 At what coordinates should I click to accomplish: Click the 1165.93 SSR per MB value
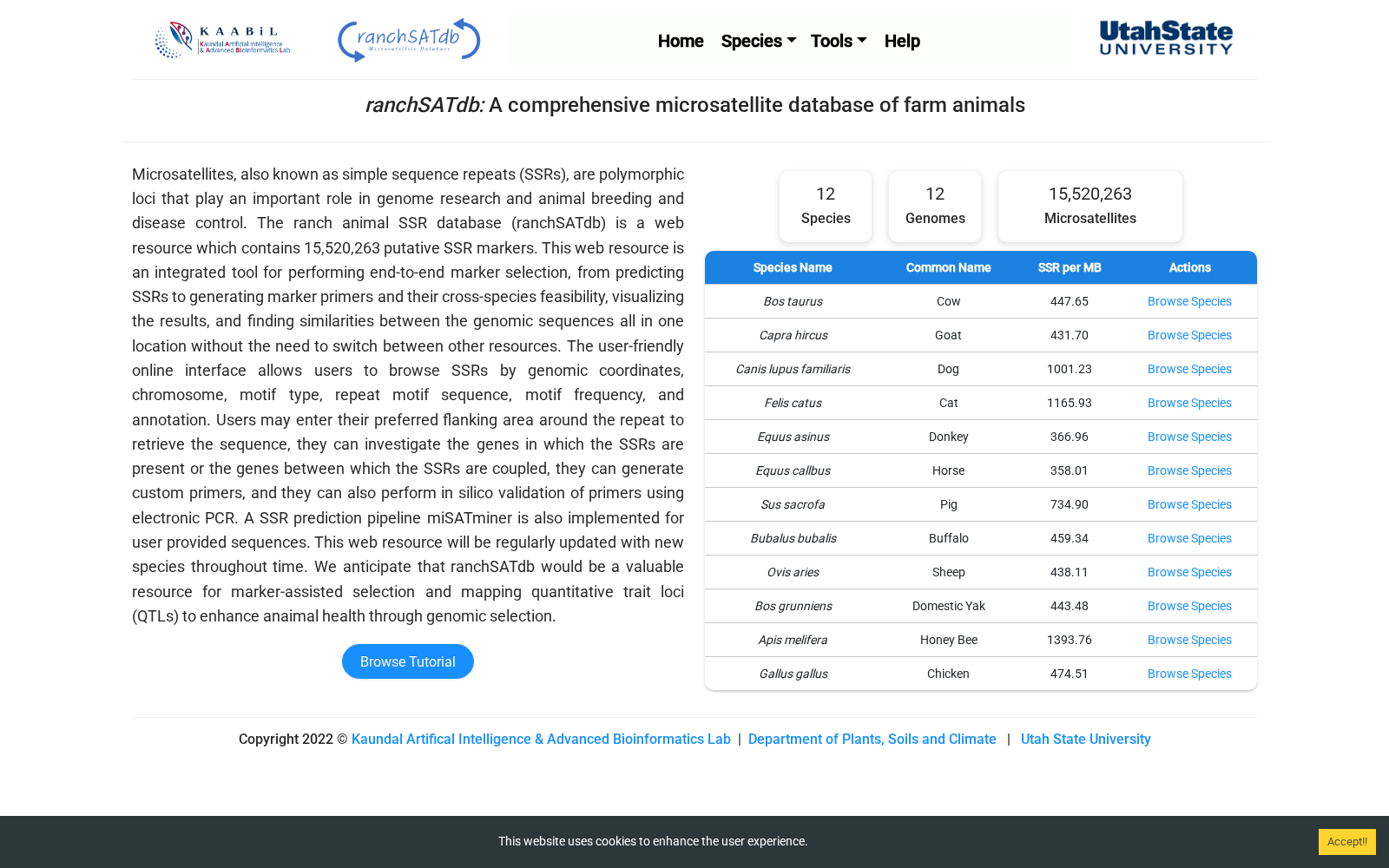click(1070, 403)
